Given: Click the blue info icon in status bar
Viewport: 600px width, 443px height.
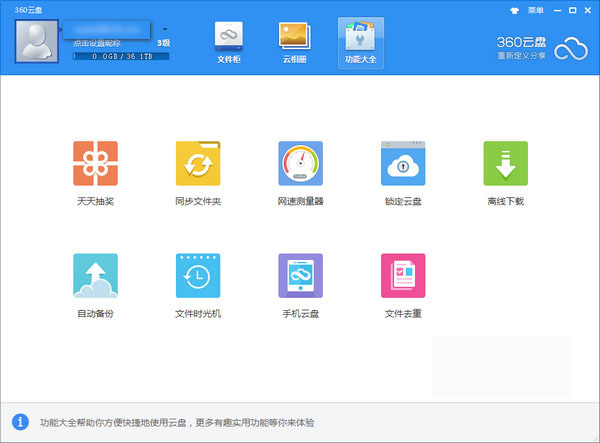Looking at the screenshot, I should click(x=20, y=422).
